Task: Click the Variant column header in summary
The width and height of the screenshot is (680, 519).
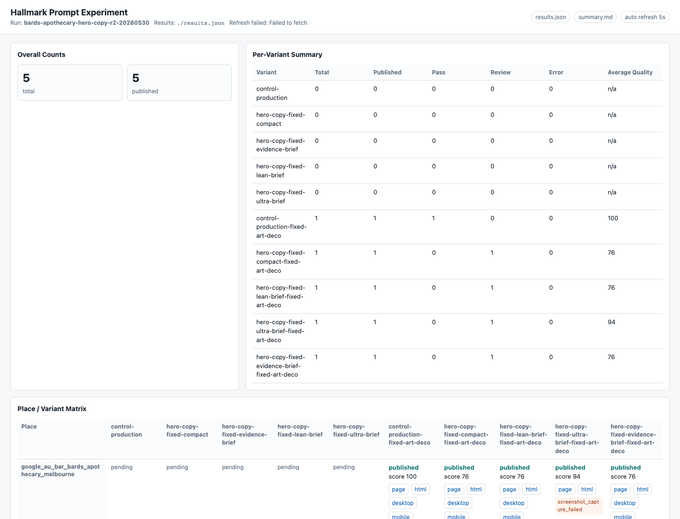Action: (266, 72)
